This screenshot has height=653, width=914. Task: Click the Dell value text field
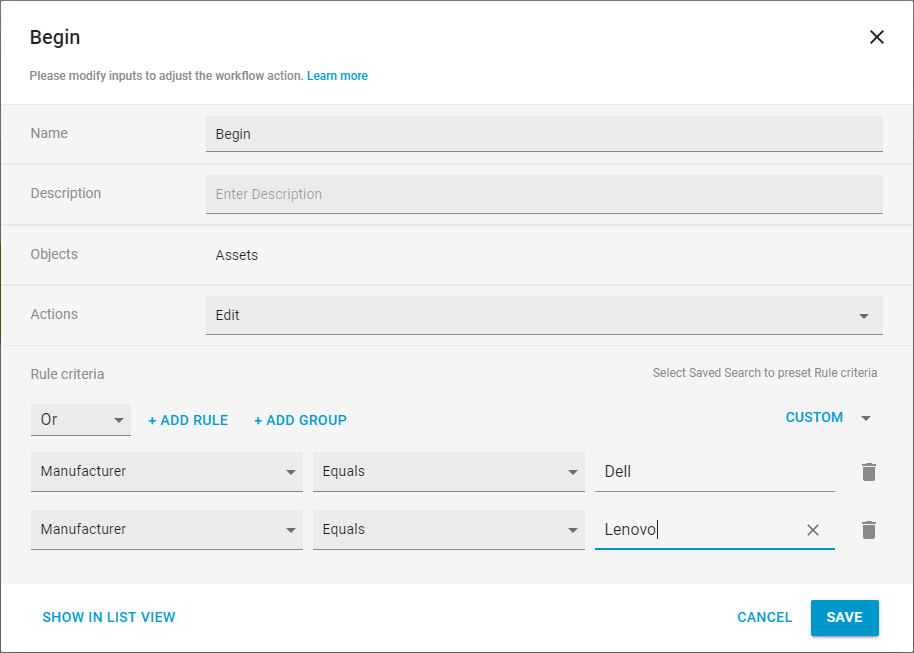pyautogui.click(x=714, y=472)
